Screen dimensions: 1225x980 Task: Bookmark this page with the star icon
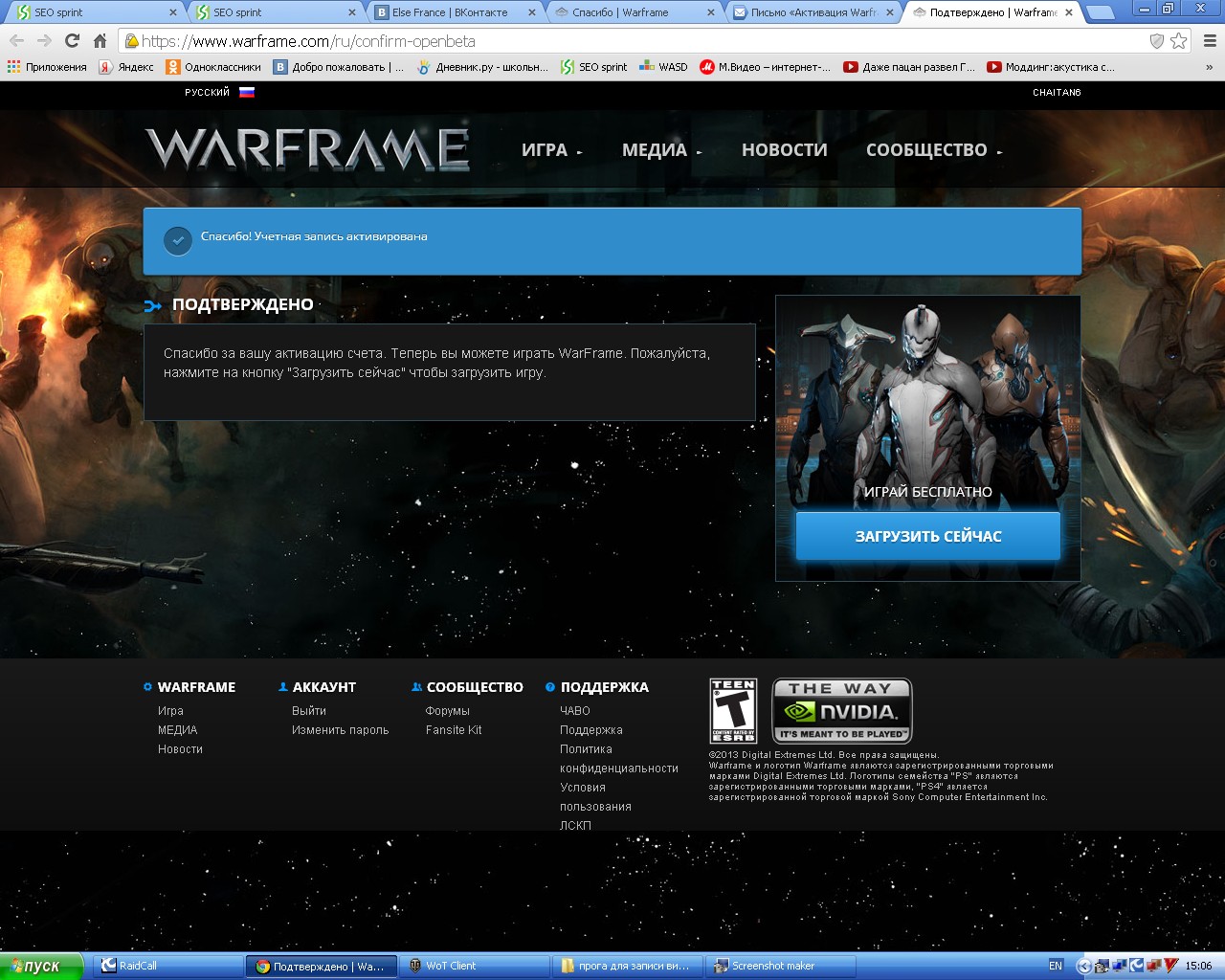coord(1179,41)
